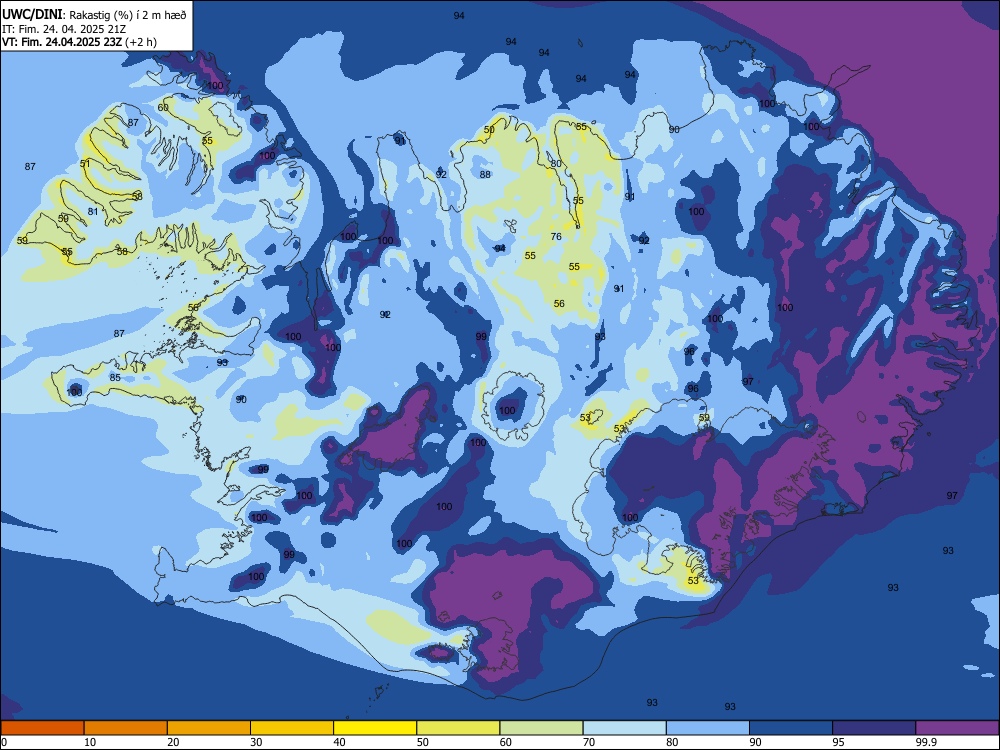
Task: Click the 'Rakastig (%) í 2 m hæð' label
Action: pyautogui.click(x=128, y=15)
